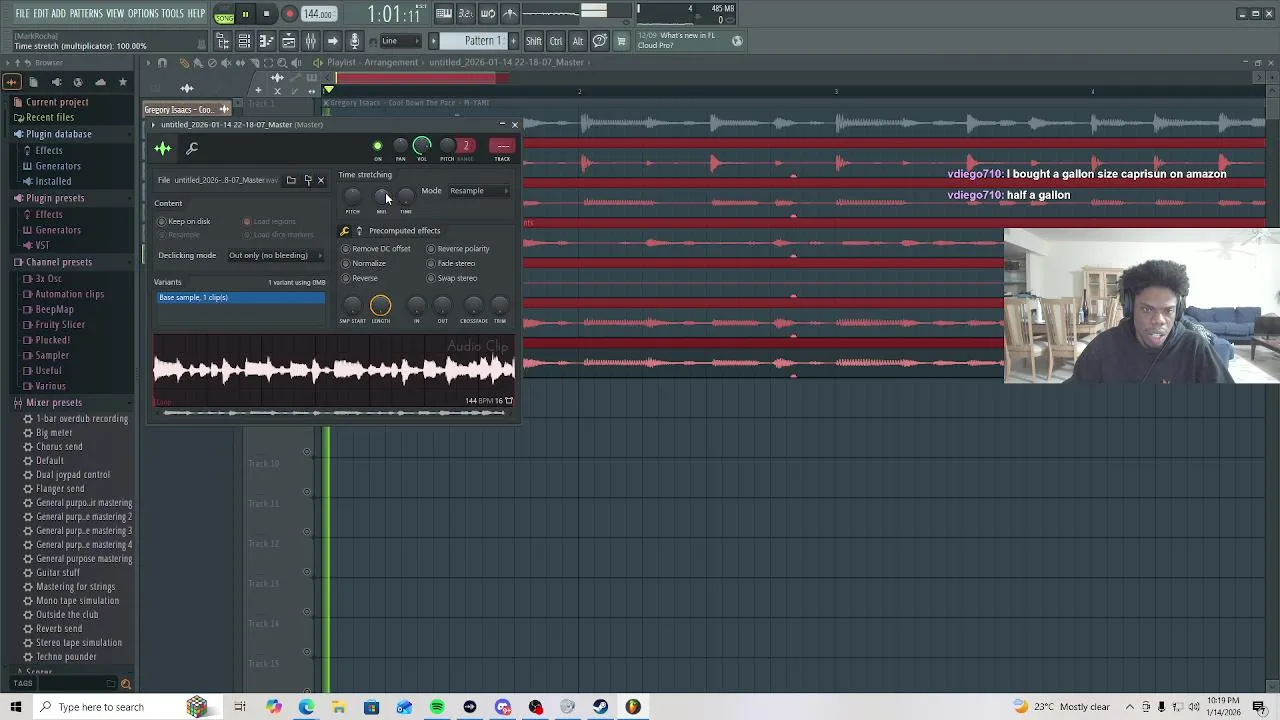Select the cloud tab in Browser
1280x720 pixels.
click(x=100, y=82)
